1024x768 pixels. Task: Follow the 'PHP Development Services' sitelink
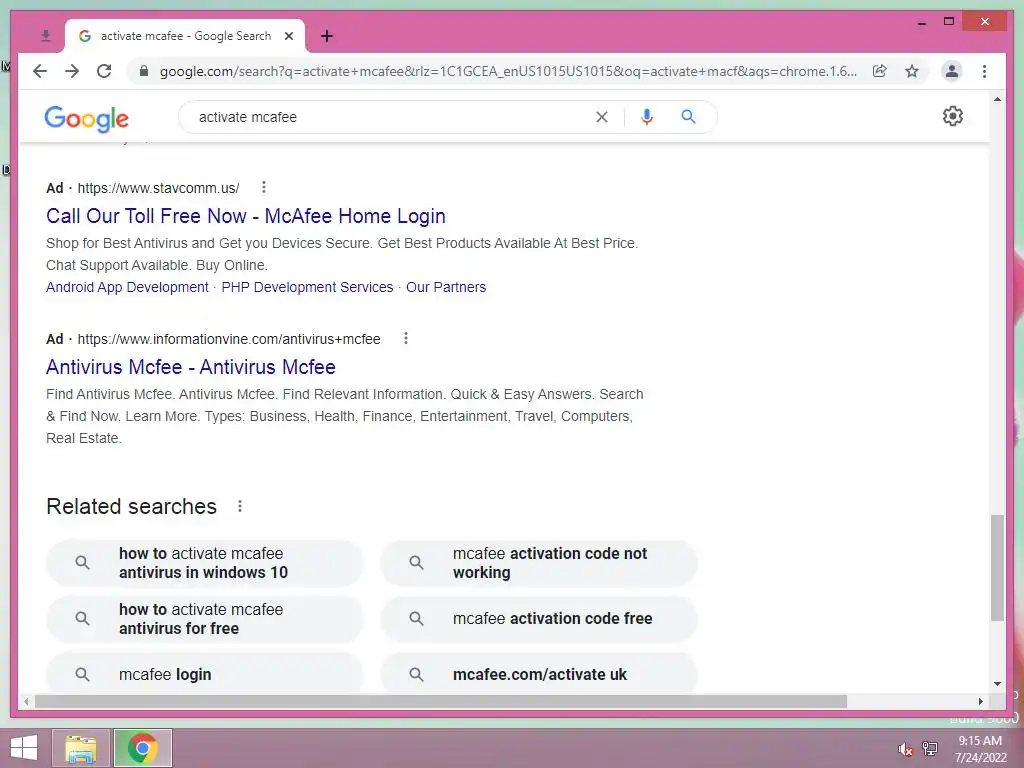[x=307, y=287]
